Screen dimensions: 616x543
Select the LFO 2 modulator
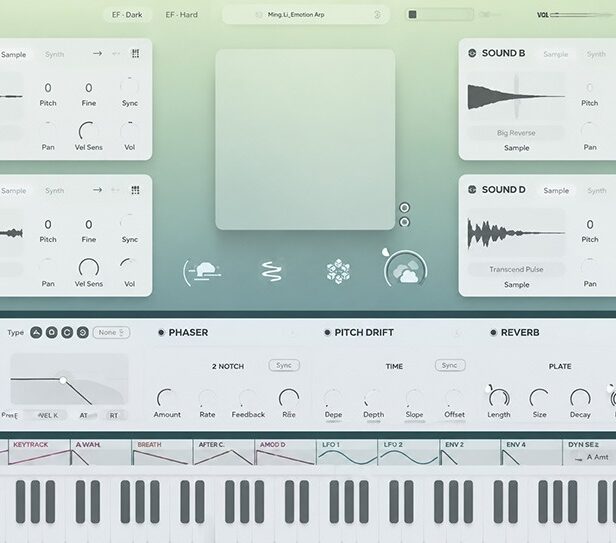tap(409, 452)
